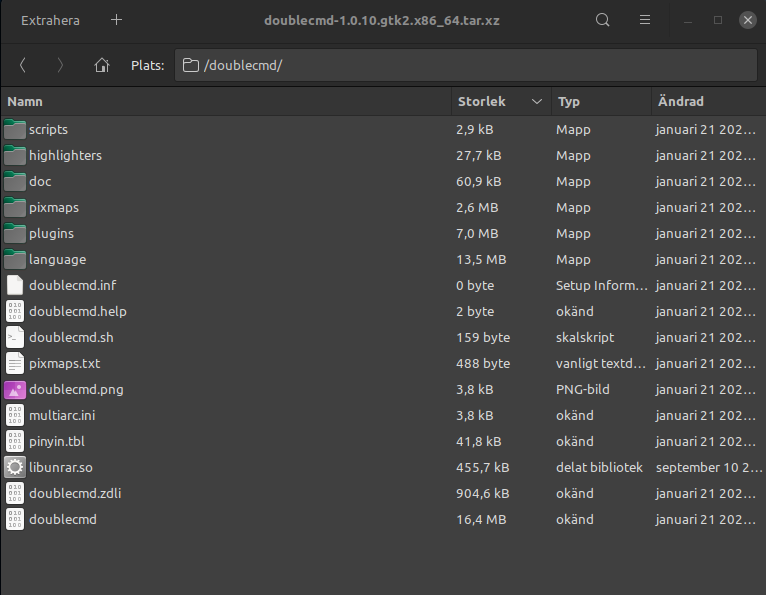Open the hamburger menu icon
This screenshot has width=766, height=595.
(x=645, y=20)
